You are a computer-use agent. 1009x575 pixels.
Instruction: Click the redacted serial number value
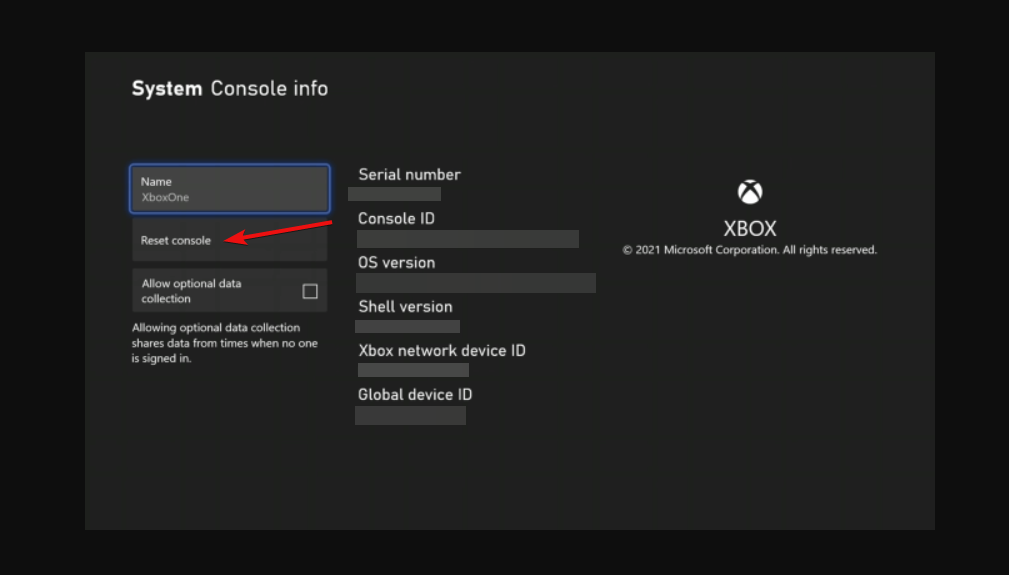click(394, 194)
